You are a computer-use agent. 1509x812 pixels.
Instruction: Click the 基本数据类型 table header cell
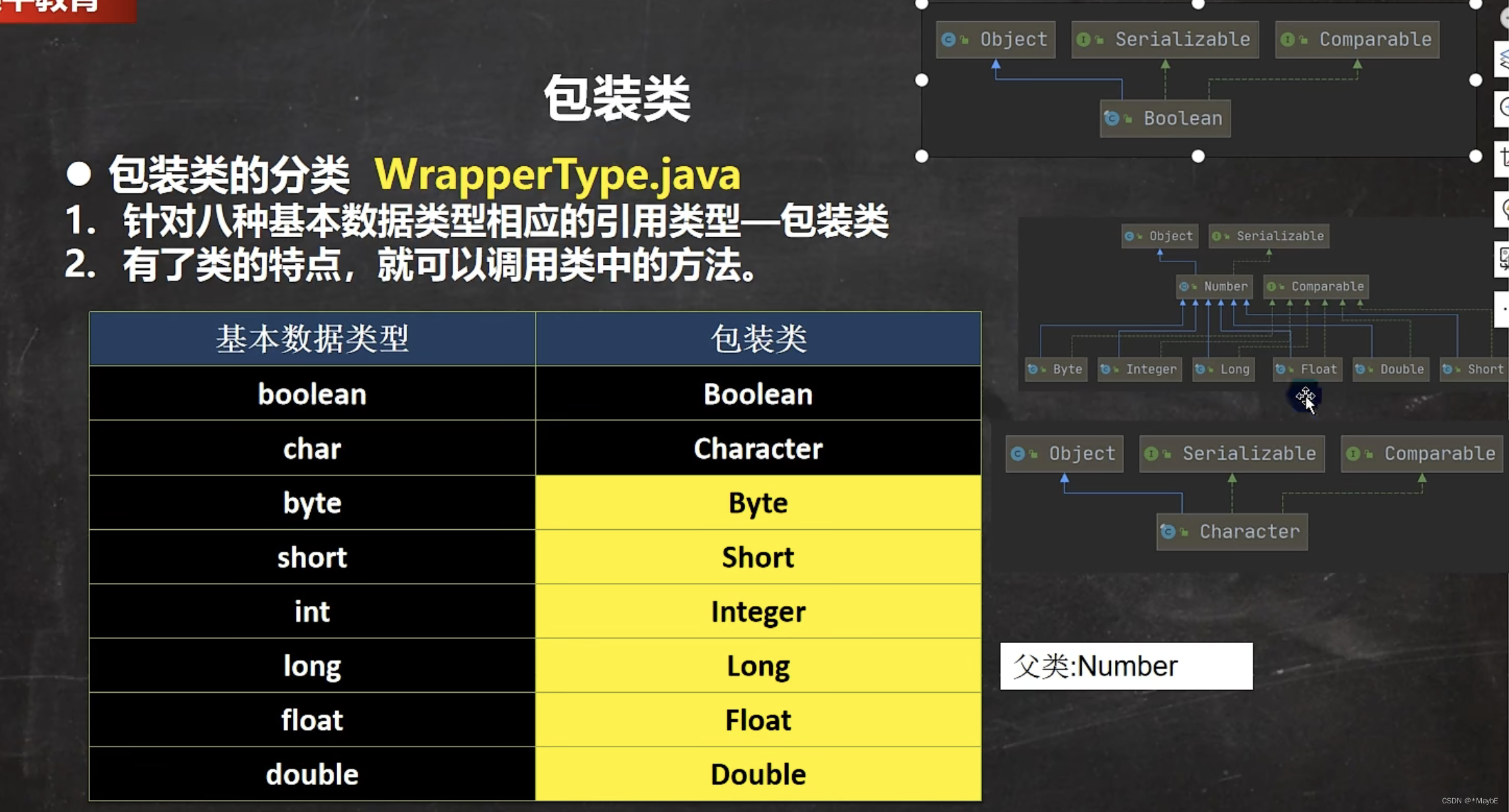(312, 339)
